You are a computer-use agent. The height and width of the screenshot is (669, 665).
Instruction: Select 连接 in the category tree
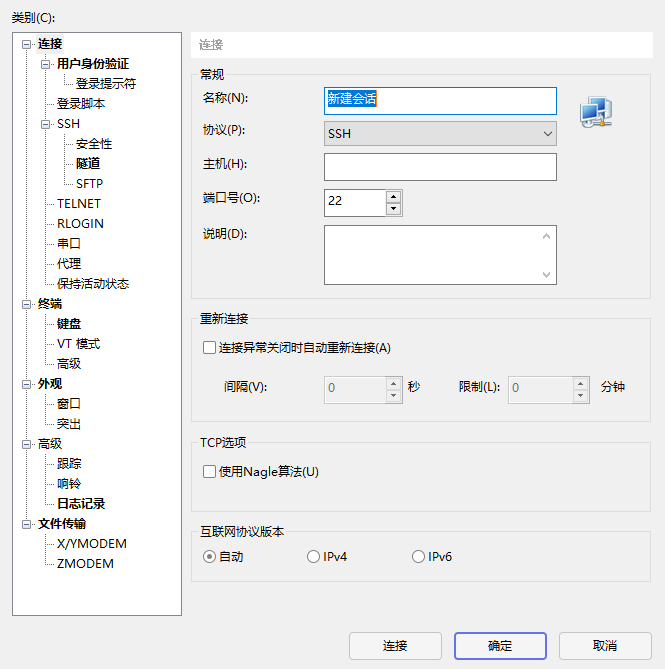click(x=50, y=44)
